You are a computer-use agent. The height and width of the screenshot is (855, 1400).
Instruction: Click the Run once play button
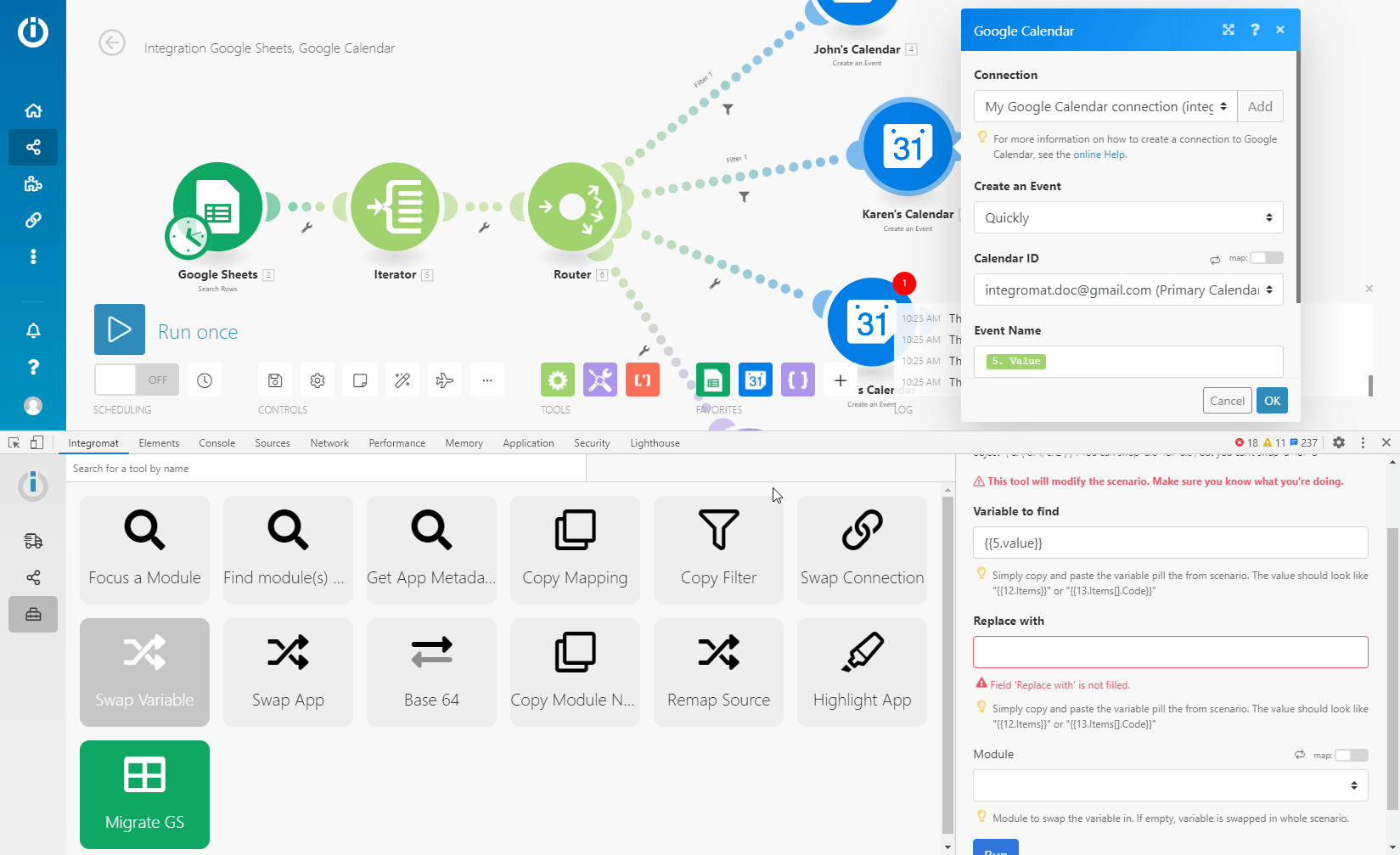tap(120, 329)
